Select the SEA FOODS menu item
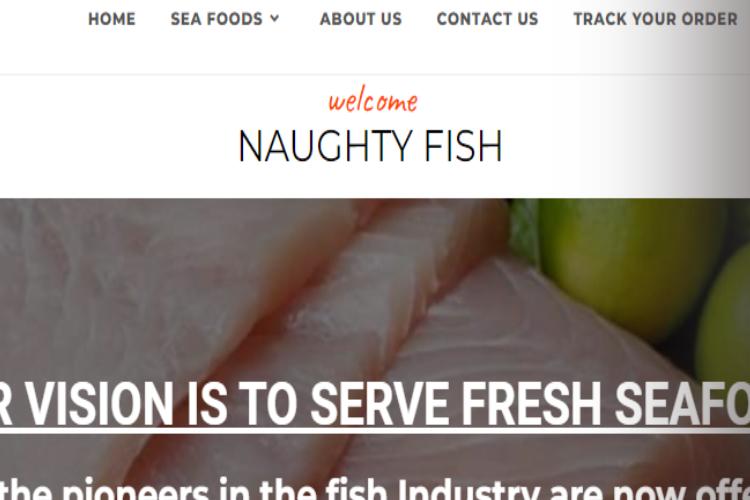750x500 pixels. pos(217,19)
